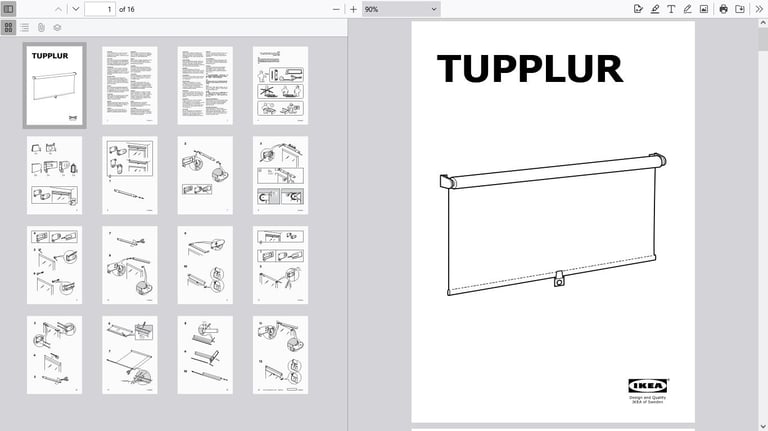Open the page 2 text thumbnail
The width and height of the screenshot is (768, 431).
130,85
